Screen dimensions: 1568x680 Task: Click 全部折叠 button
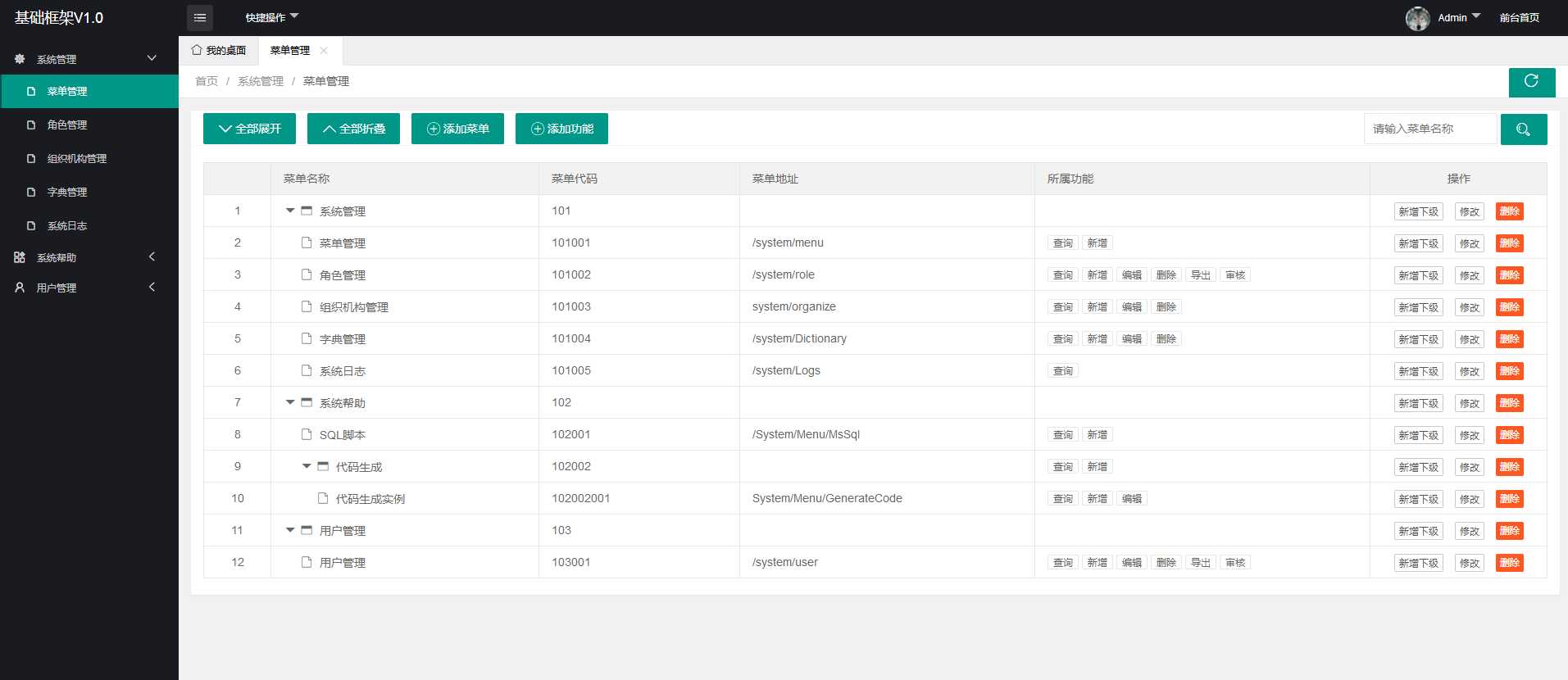[x=353, y=129]
